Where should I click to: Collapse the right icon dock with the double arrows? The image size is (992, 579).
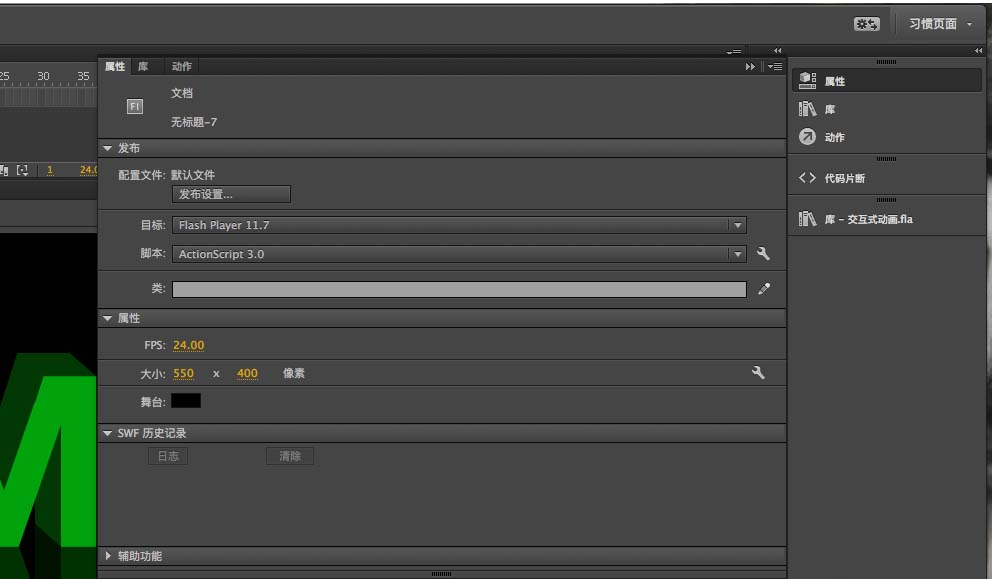[x=978, y=51]
